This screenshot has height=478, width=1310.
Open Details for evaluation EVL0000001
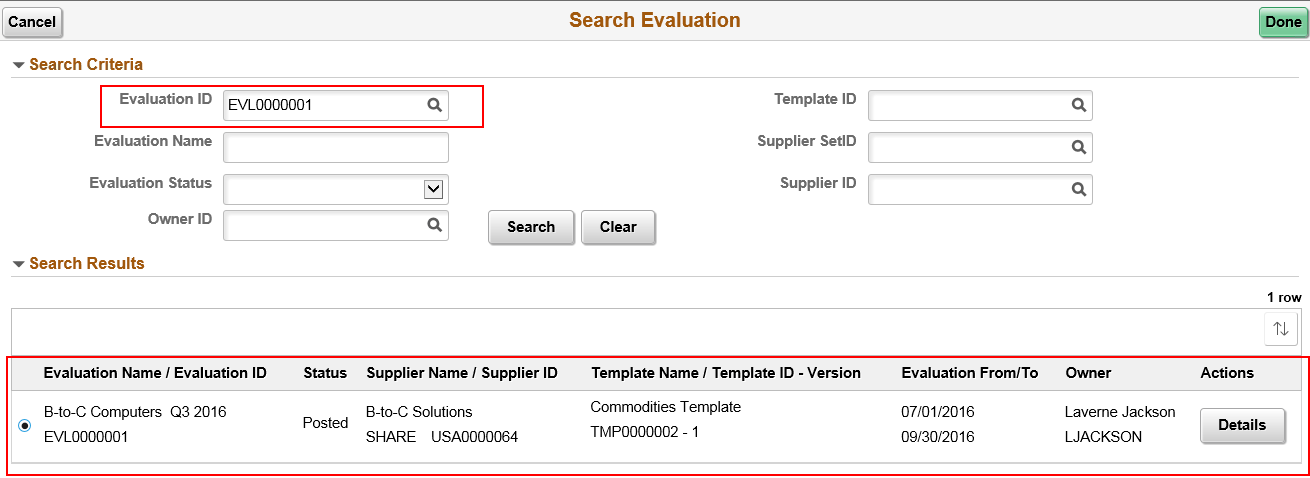point(1242,425)
